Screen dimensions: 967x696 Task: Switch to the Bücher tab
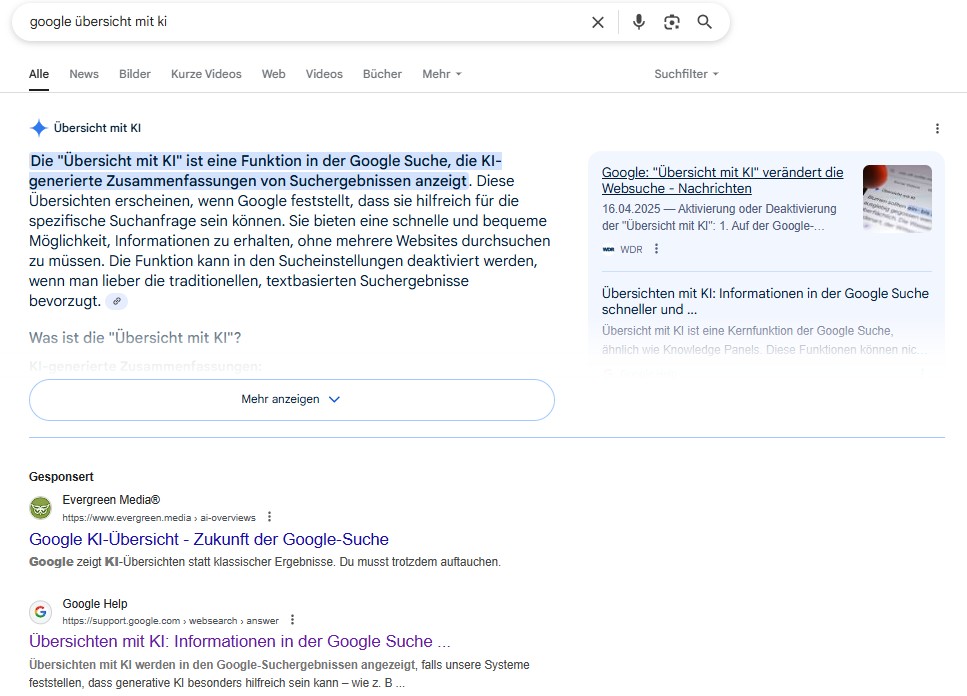(382, 74)
